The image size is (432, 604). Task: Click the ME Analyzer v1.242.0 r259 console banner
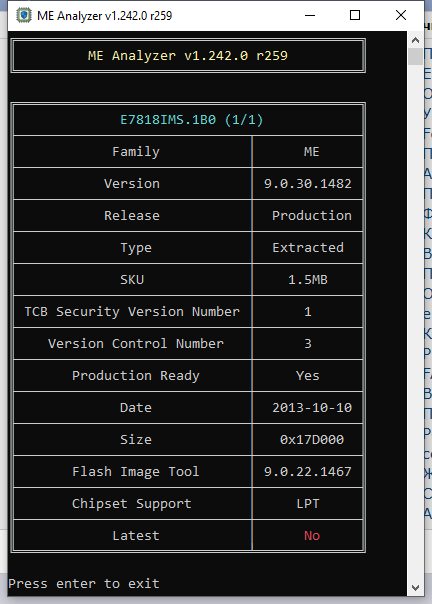pos(188,56)
